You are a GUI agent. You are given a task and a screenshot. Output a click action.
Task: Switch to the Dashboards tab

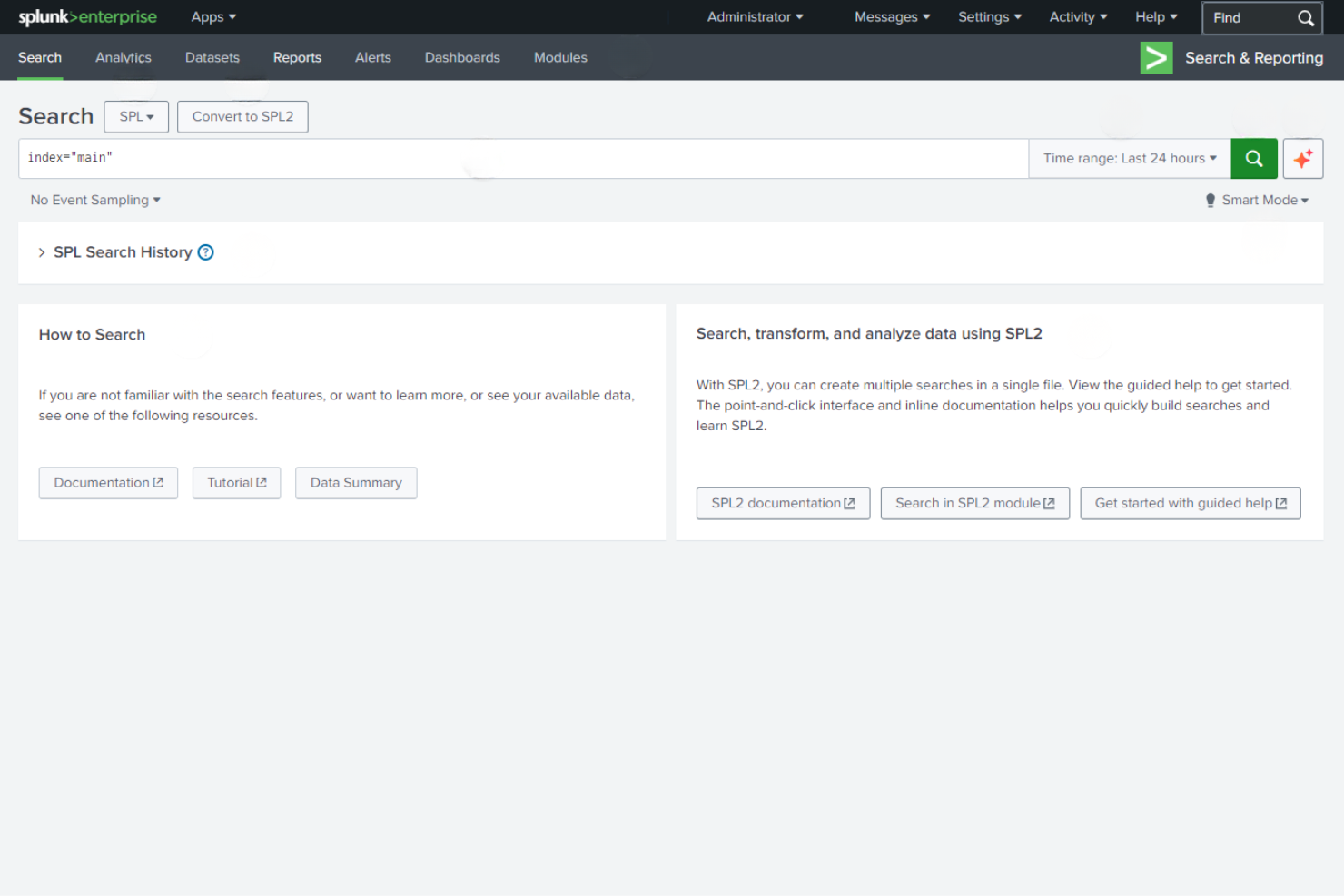[462, 57]
